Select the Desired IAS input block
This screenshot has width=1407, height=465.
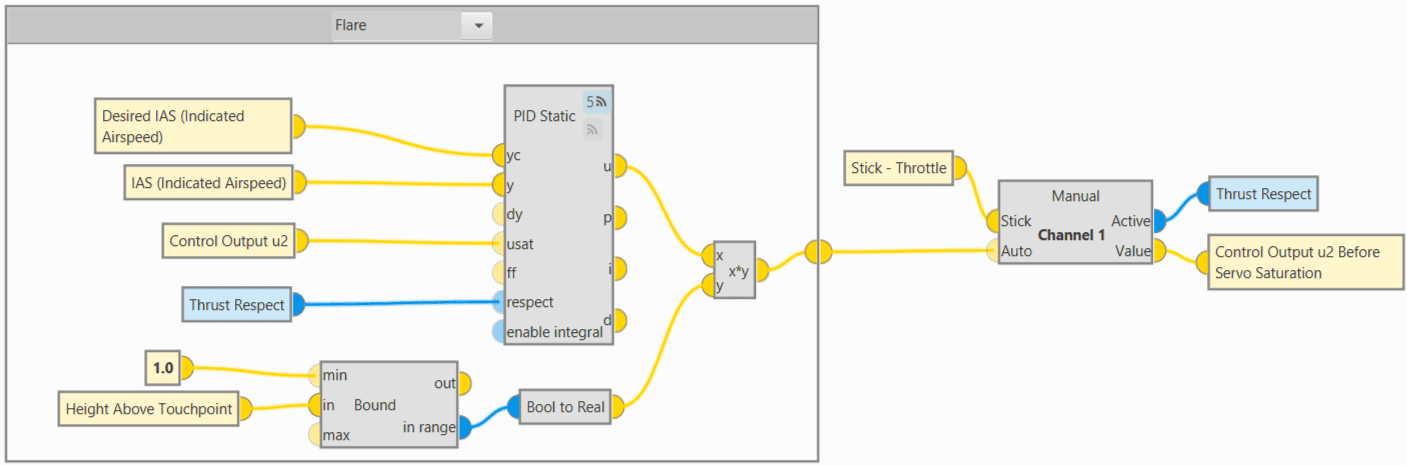click(193, 126)
